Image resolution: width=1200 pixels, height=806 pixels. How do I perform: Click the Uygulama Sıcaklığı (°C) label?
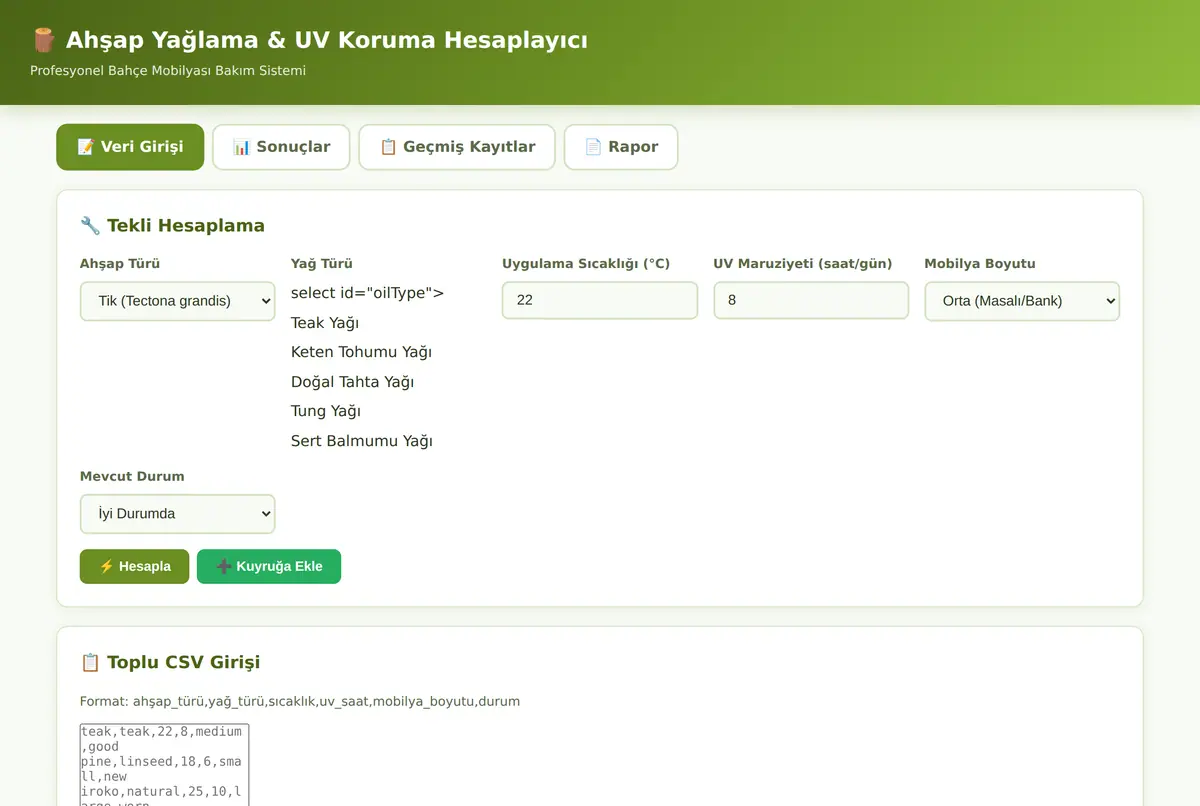pyautogui.click(x=586, y=264)
